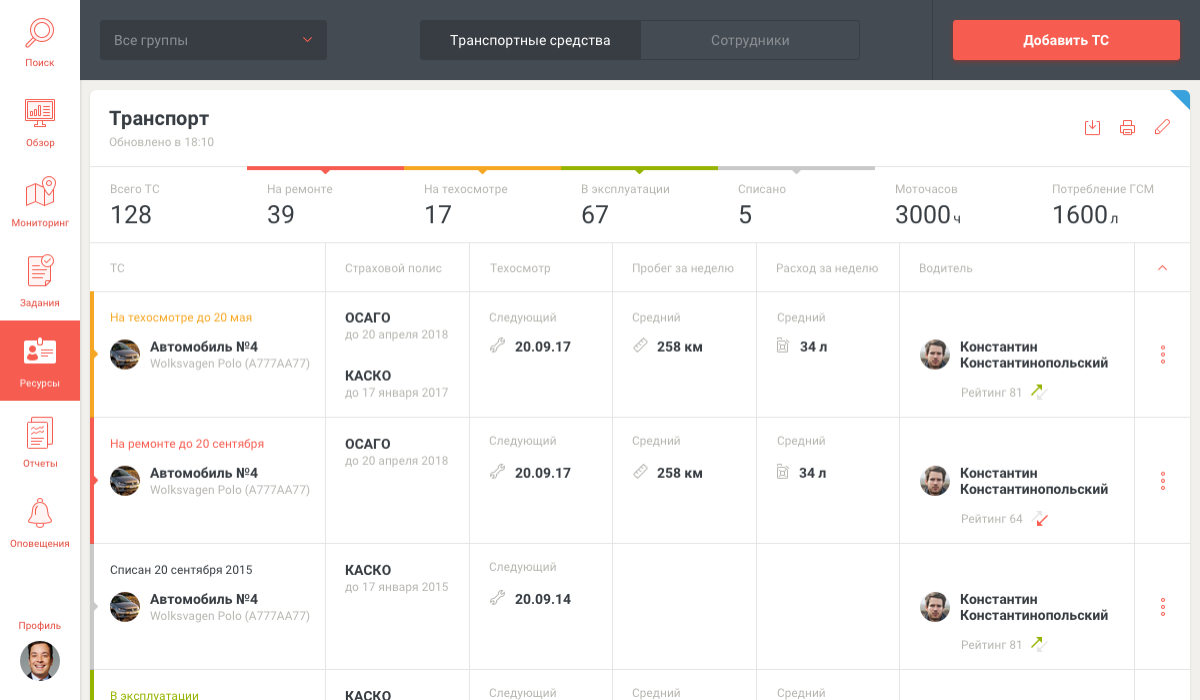Image resolution: width=1200 pixels, height=700 pixels.
Task: Click На ремонте до 20 сентября status
Action: coord(187,443)
